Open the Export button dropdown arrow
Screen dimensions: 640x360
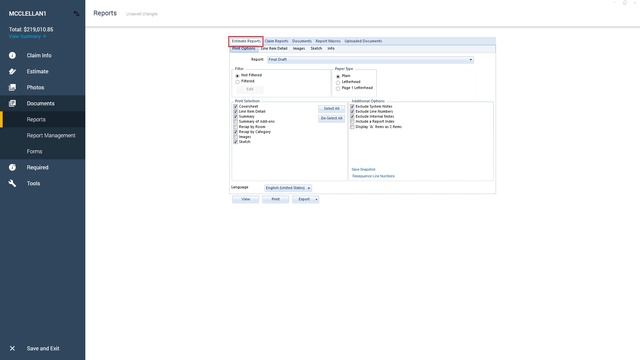tap(316, 199)
